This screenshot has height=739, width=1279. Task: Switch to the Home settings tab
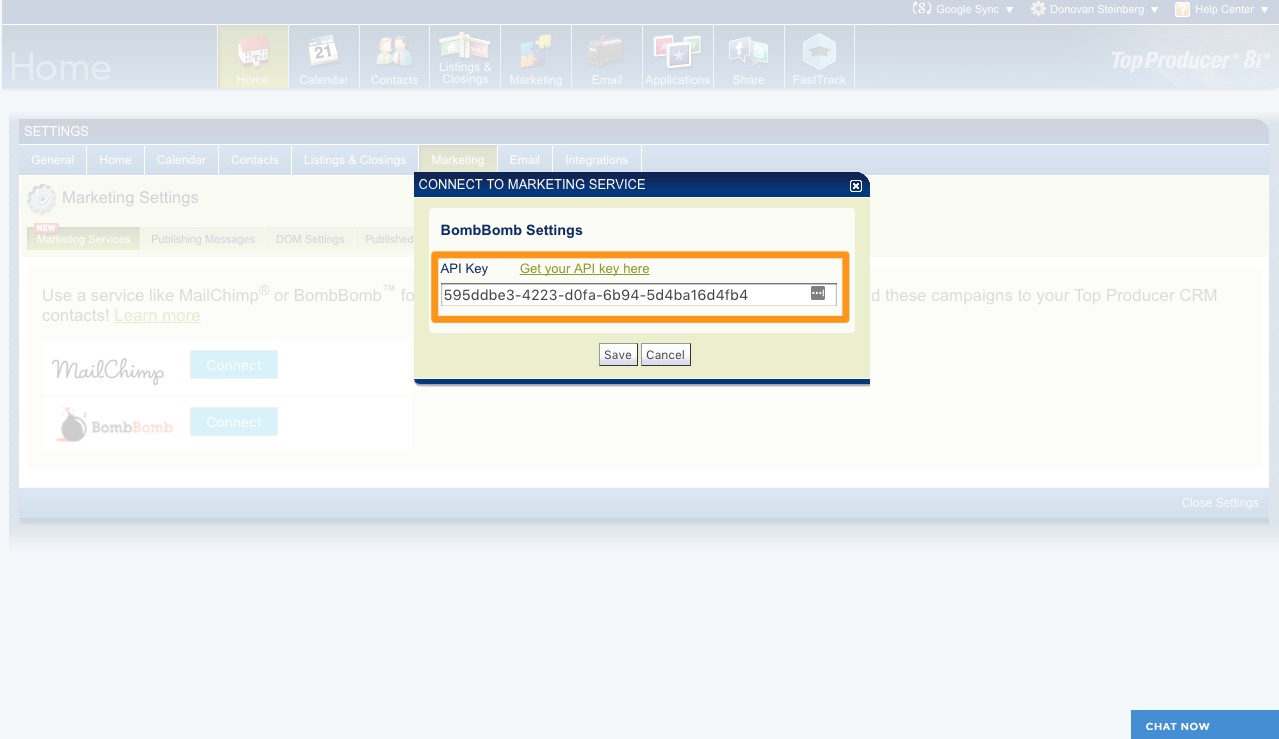(x=115, y=160)
